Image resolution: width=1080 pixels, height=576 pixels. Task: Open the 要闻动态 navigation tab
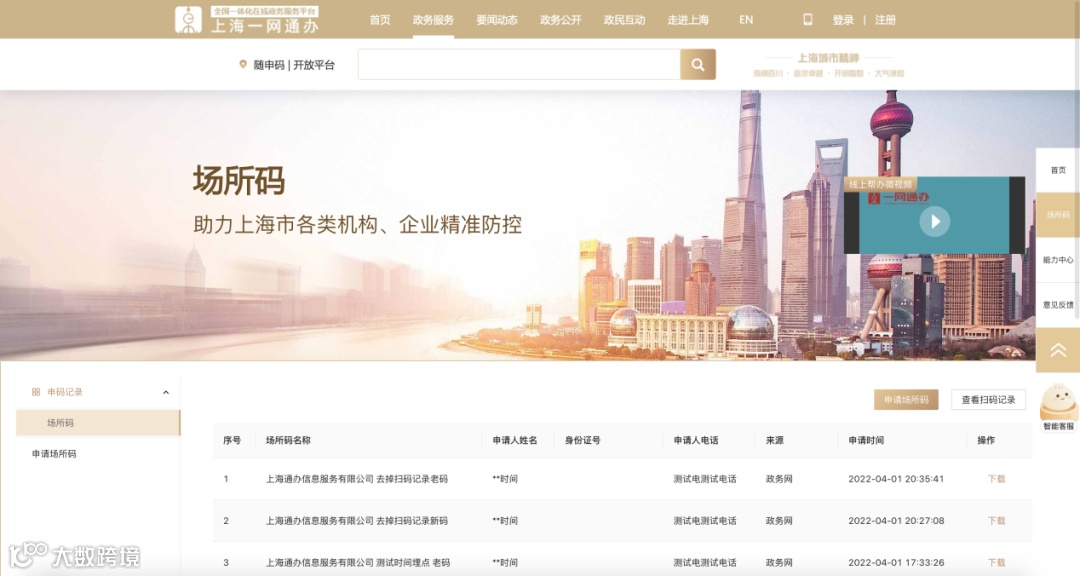497,20
